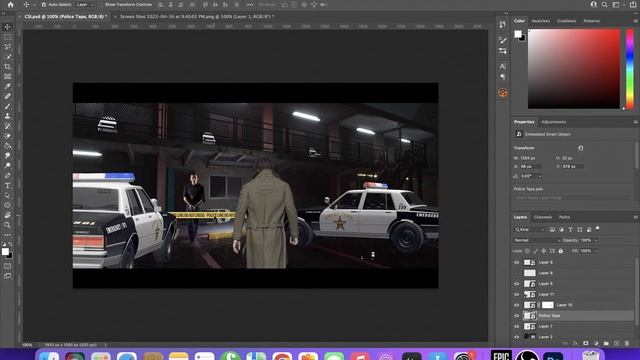Switch to the Gradients tab
The width and height of the screenshot is (640, 360).
pos(567,21)
